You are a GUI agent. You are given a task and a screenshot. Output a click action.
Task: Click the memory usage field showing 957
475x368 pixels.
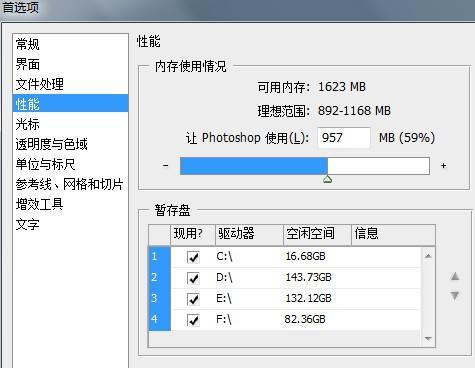pyautogui.click(x=344, y=138)
